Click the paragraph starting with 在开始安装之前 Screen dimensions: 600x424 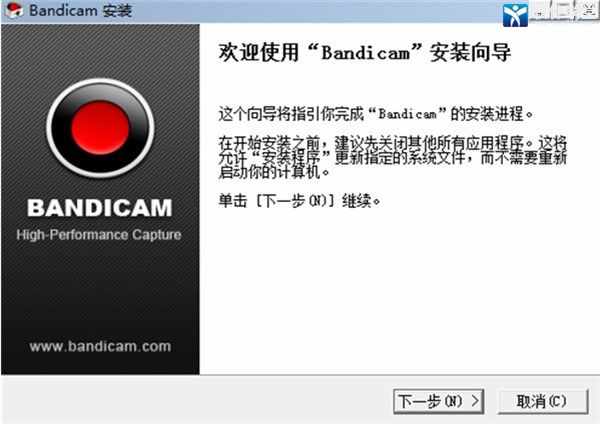coord(393,158)
